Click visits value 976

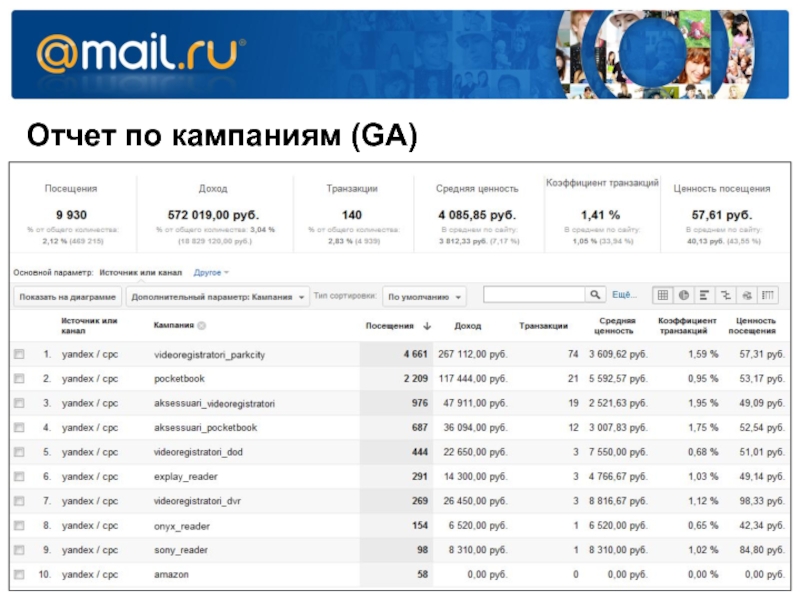pyautogui.click(x=419, y=403)
